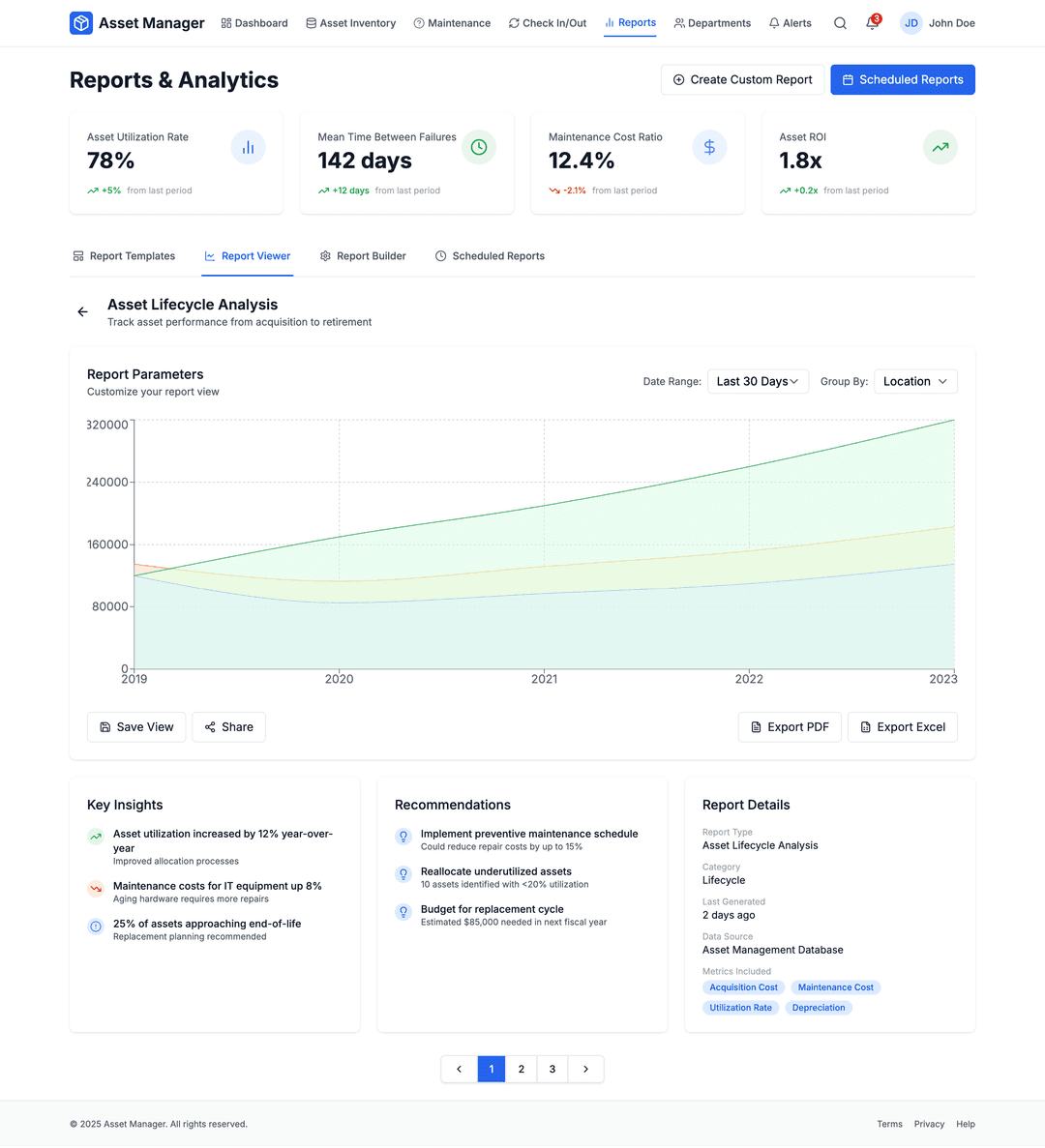
Task: Open notifications via the bell icon
Action: tap(872, 23)
